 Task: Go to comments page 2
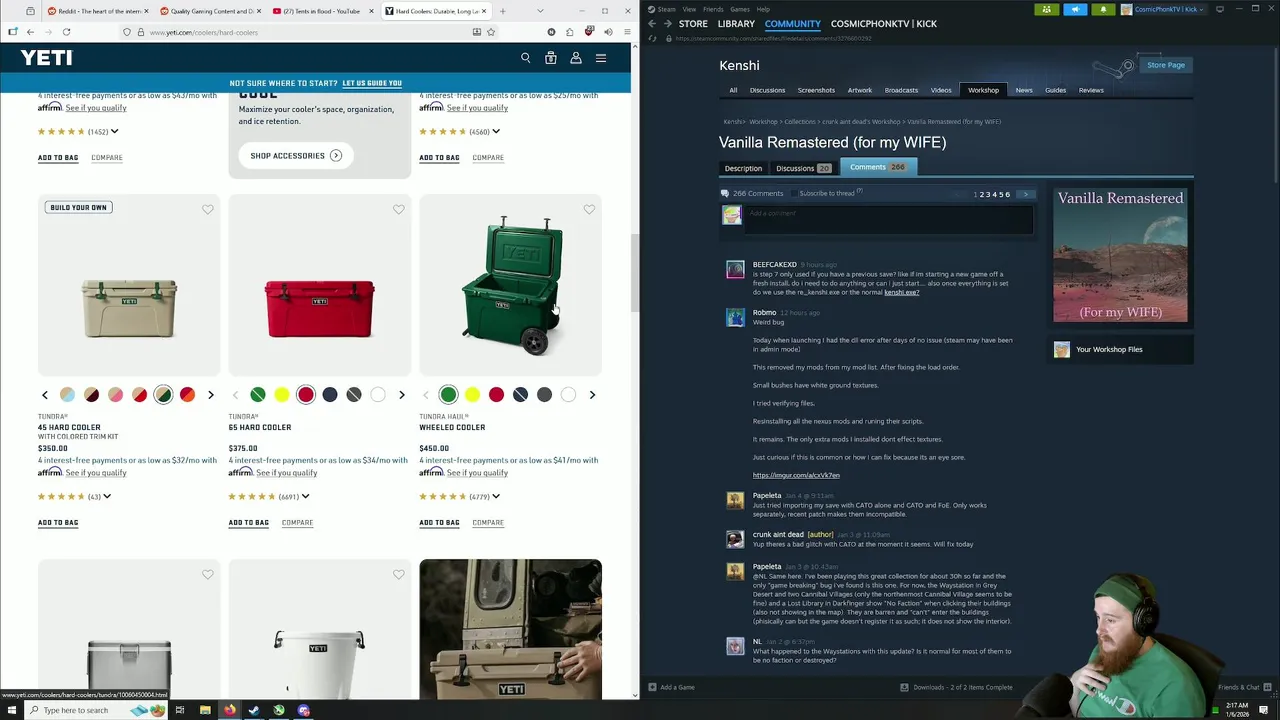[x=982, y=194]
